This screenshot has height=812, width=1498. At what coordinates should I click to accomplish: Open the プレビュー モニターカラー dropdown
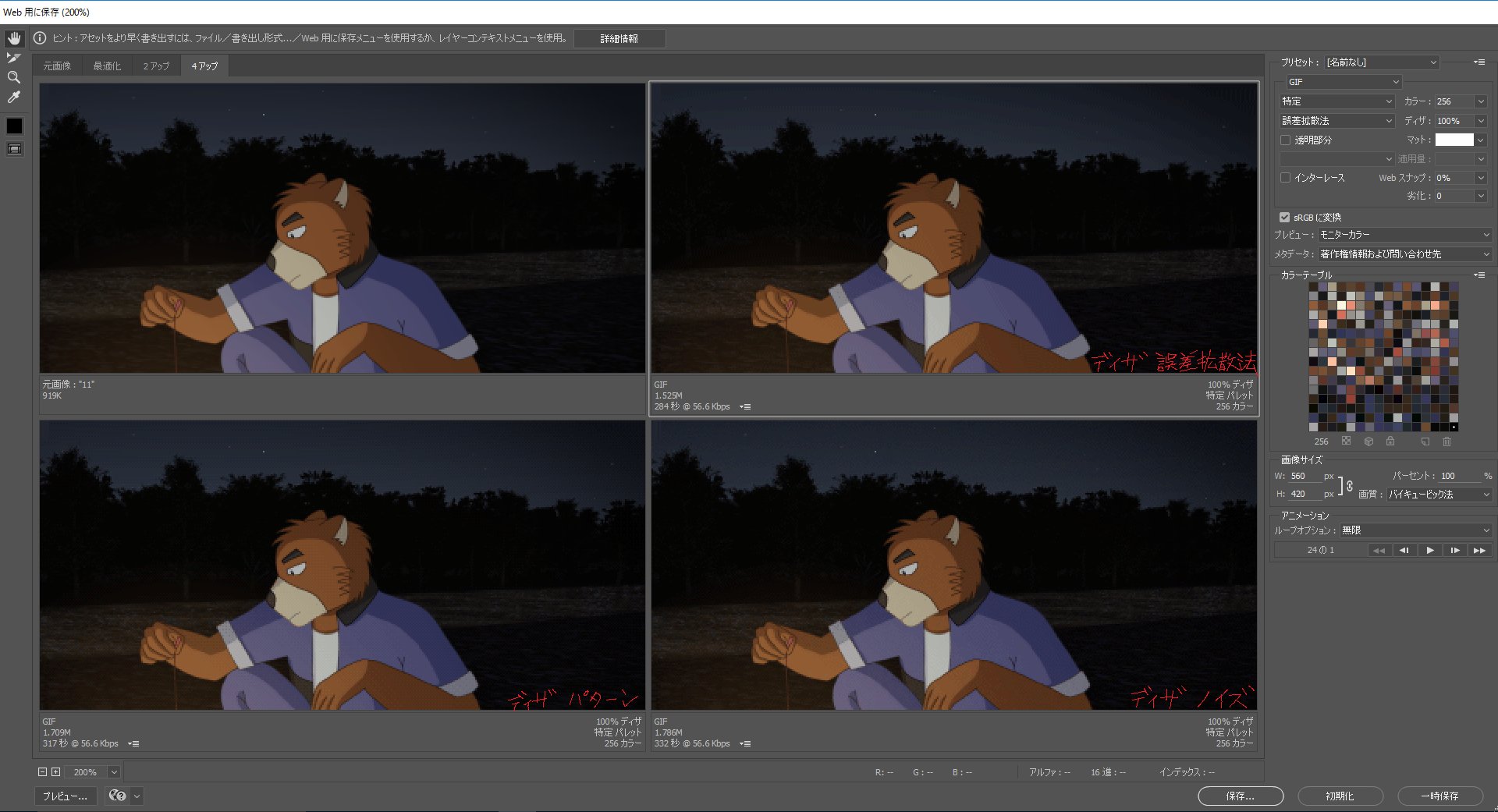pos(1404,235)
